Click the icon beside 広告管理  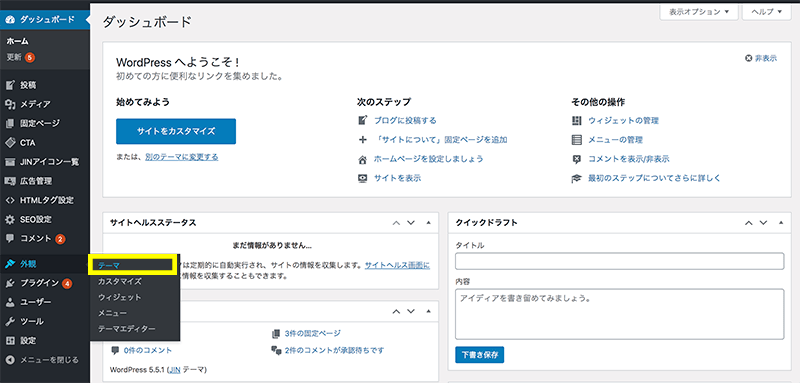point(10,181)
